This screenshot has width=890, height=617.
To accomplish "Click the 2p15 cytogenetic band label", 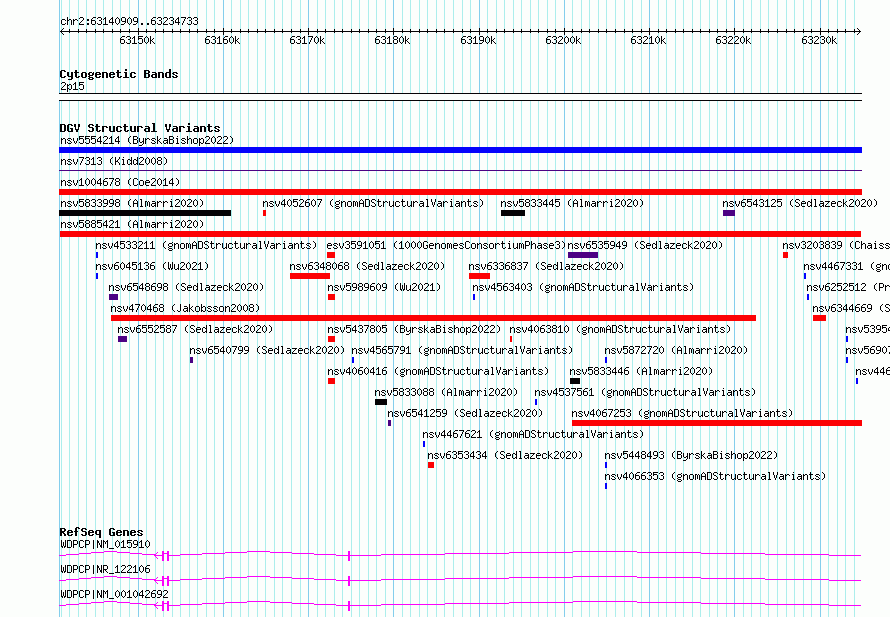I will coord(72,86).
